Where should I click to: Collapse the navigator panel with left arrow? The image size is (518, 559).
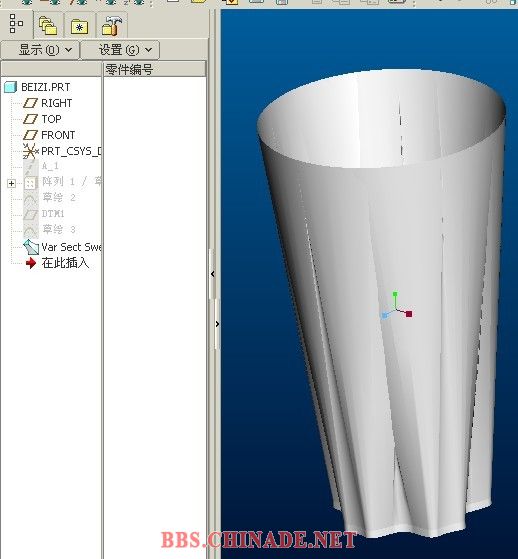pos(213,274)
